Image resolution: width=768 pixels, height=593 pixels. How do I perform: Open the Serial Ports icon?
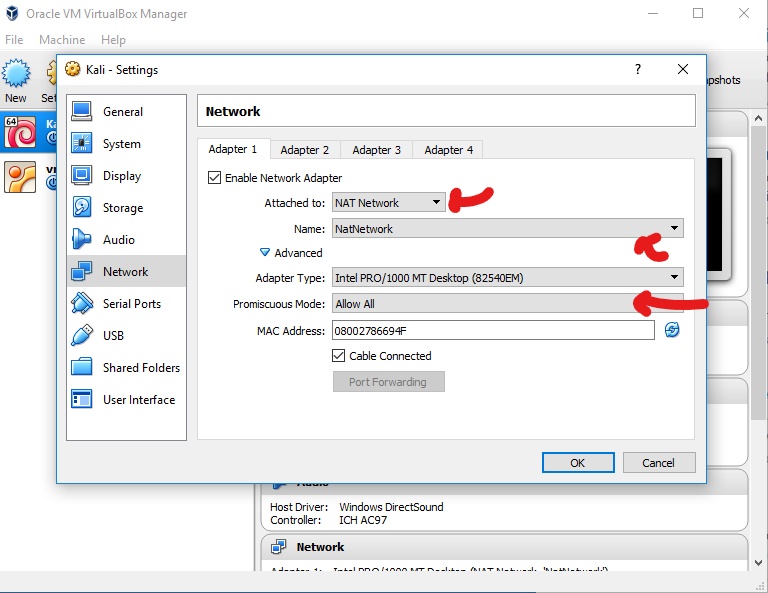pos(81,303)
